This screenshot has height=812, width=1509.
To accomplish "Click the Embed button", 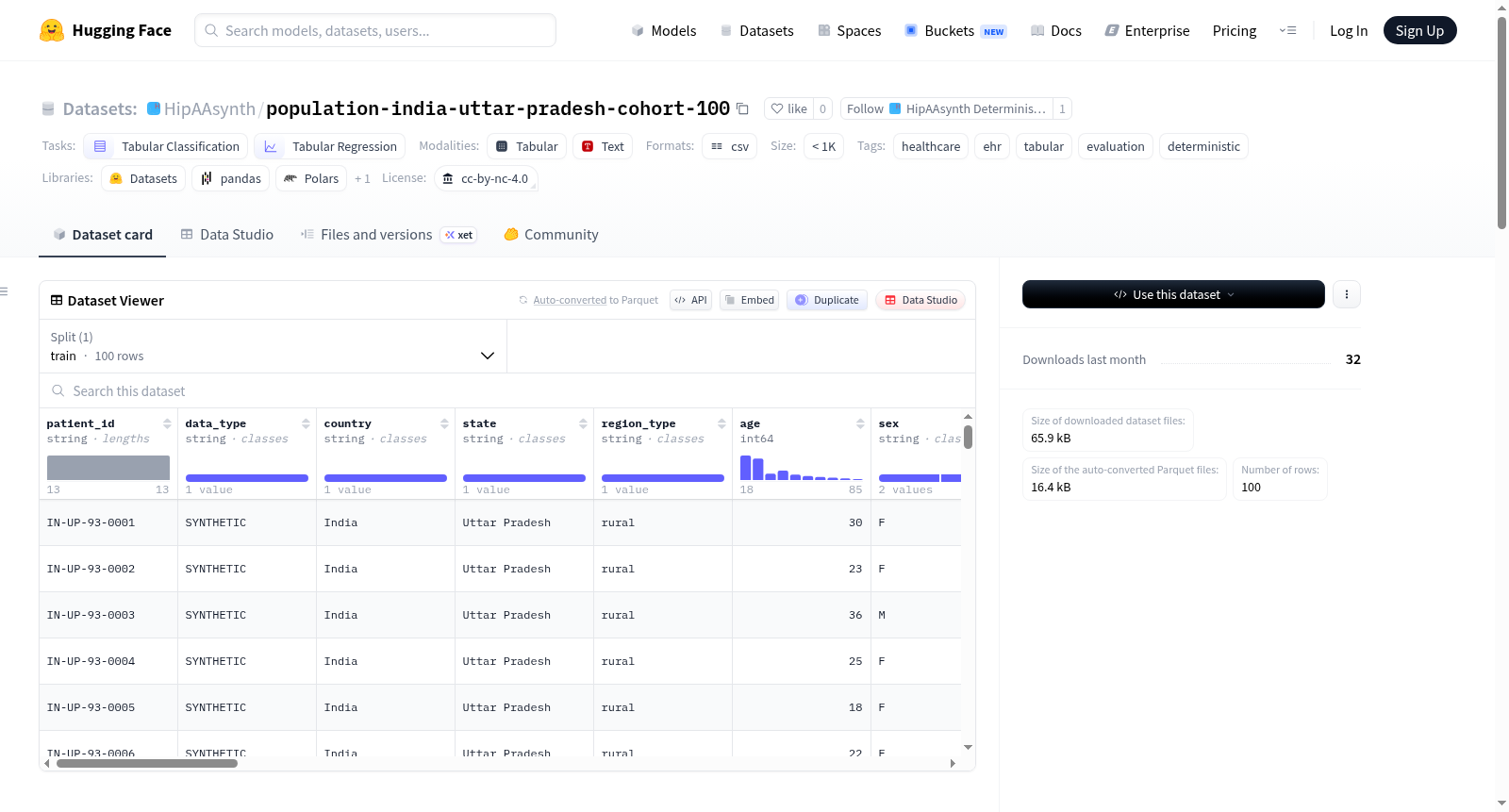I will pos(749,300).
